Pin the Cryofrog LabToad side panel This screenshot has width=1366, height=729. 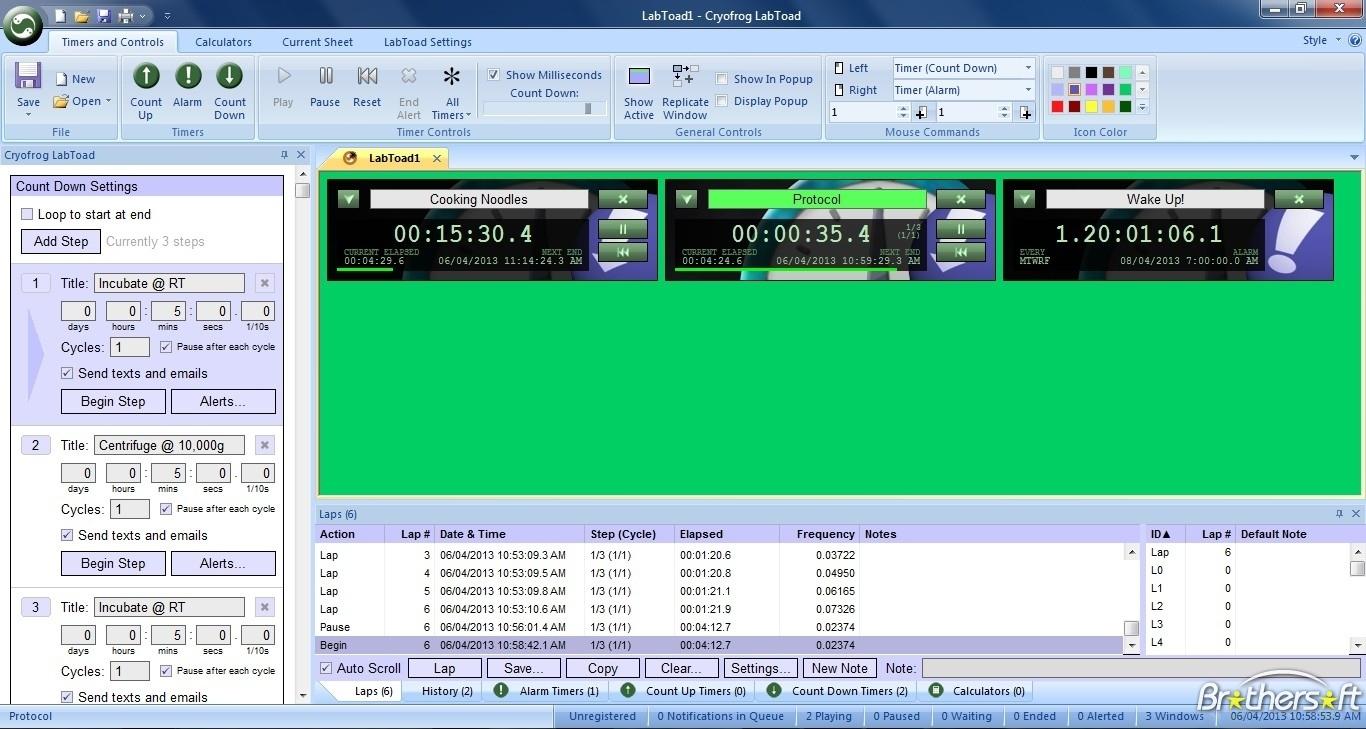coord(284,155)
